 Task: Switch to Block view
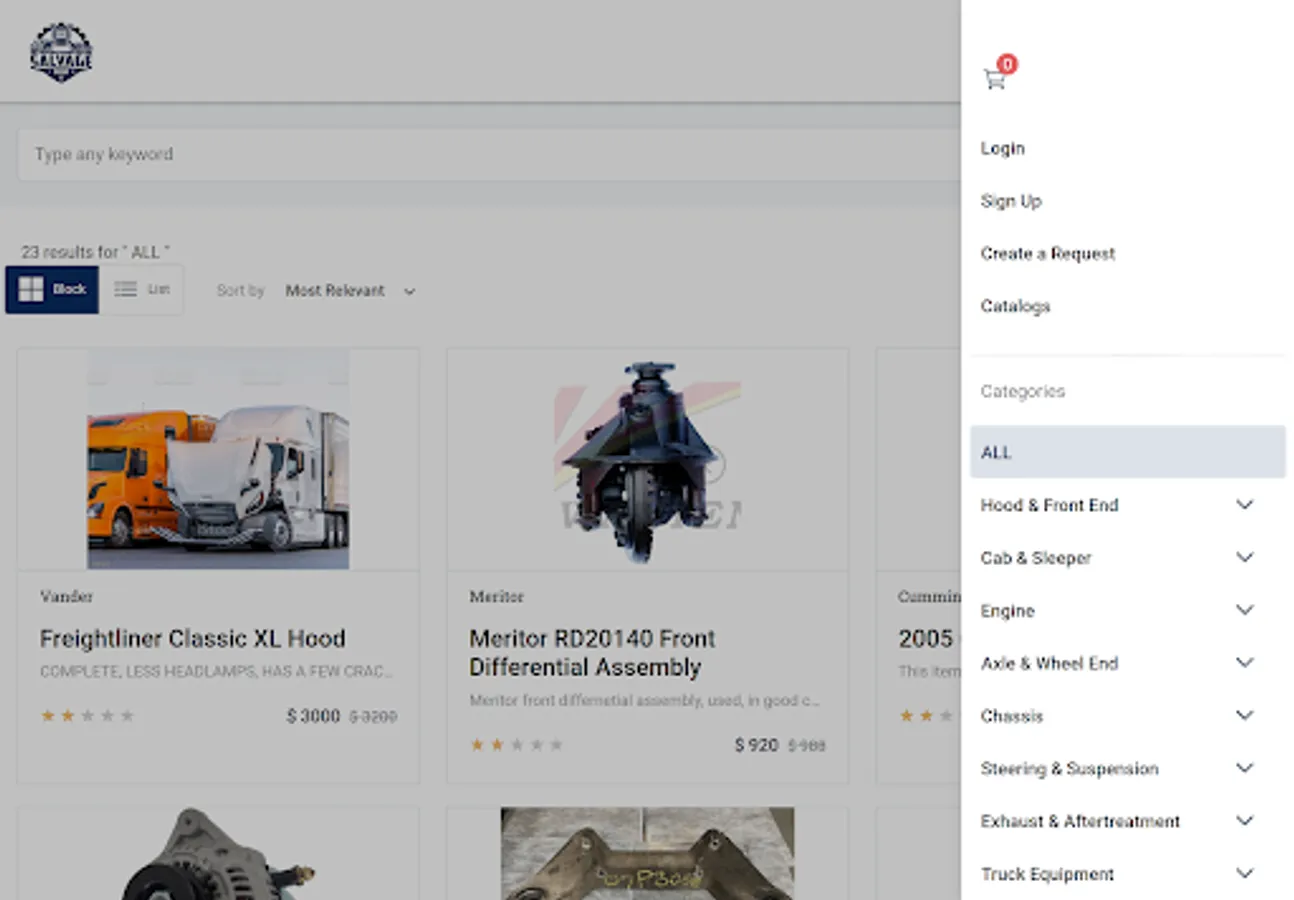[52, 290]
